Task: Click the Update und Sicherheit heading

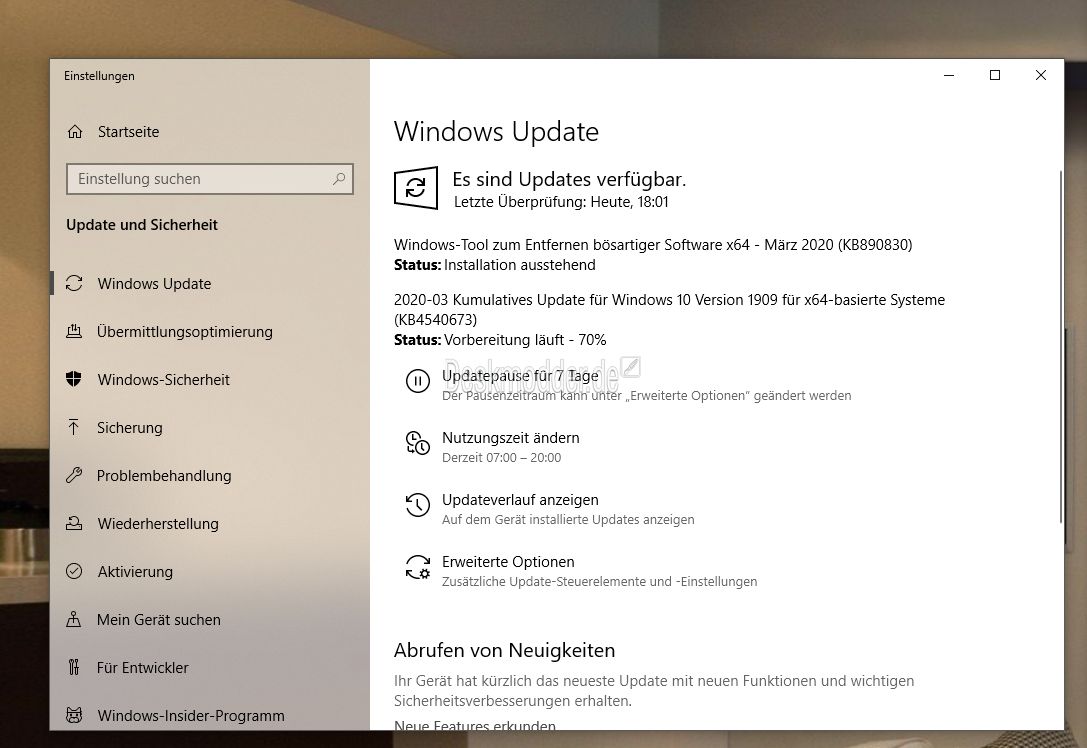Action: [x=141, y=225]
